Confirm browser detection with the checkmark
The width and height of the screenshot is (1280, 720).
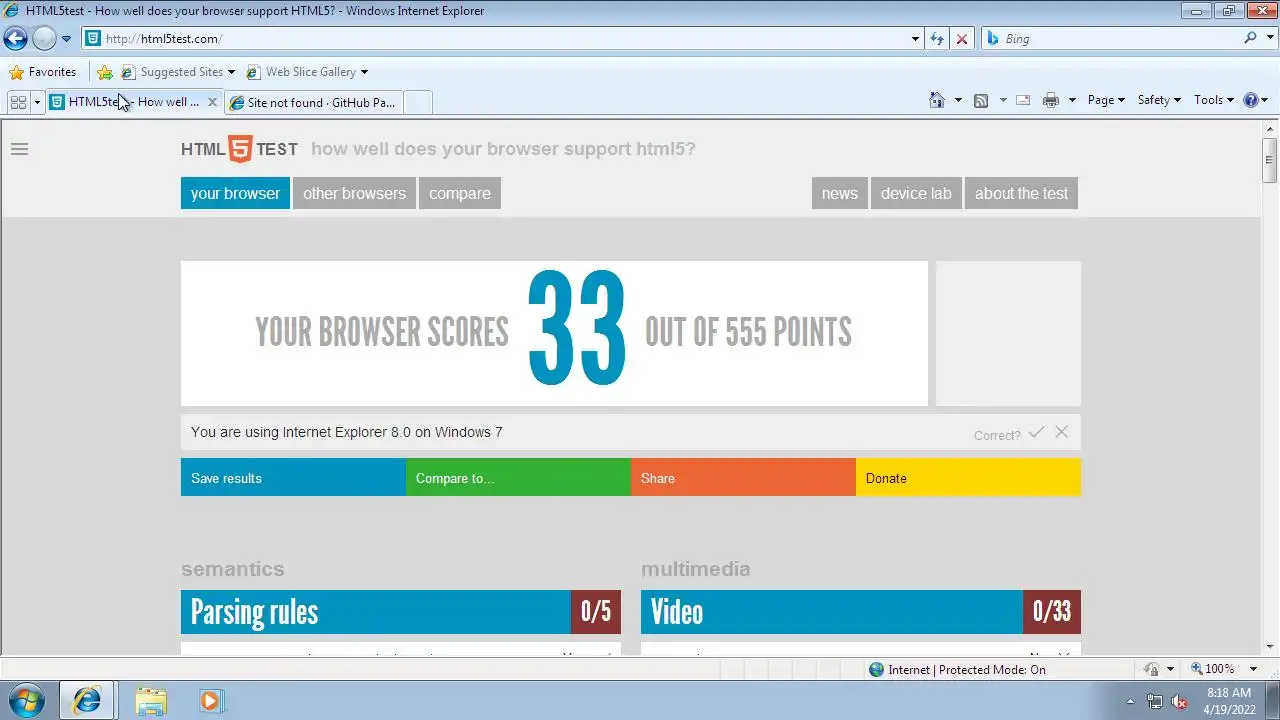click(1036, 432)
